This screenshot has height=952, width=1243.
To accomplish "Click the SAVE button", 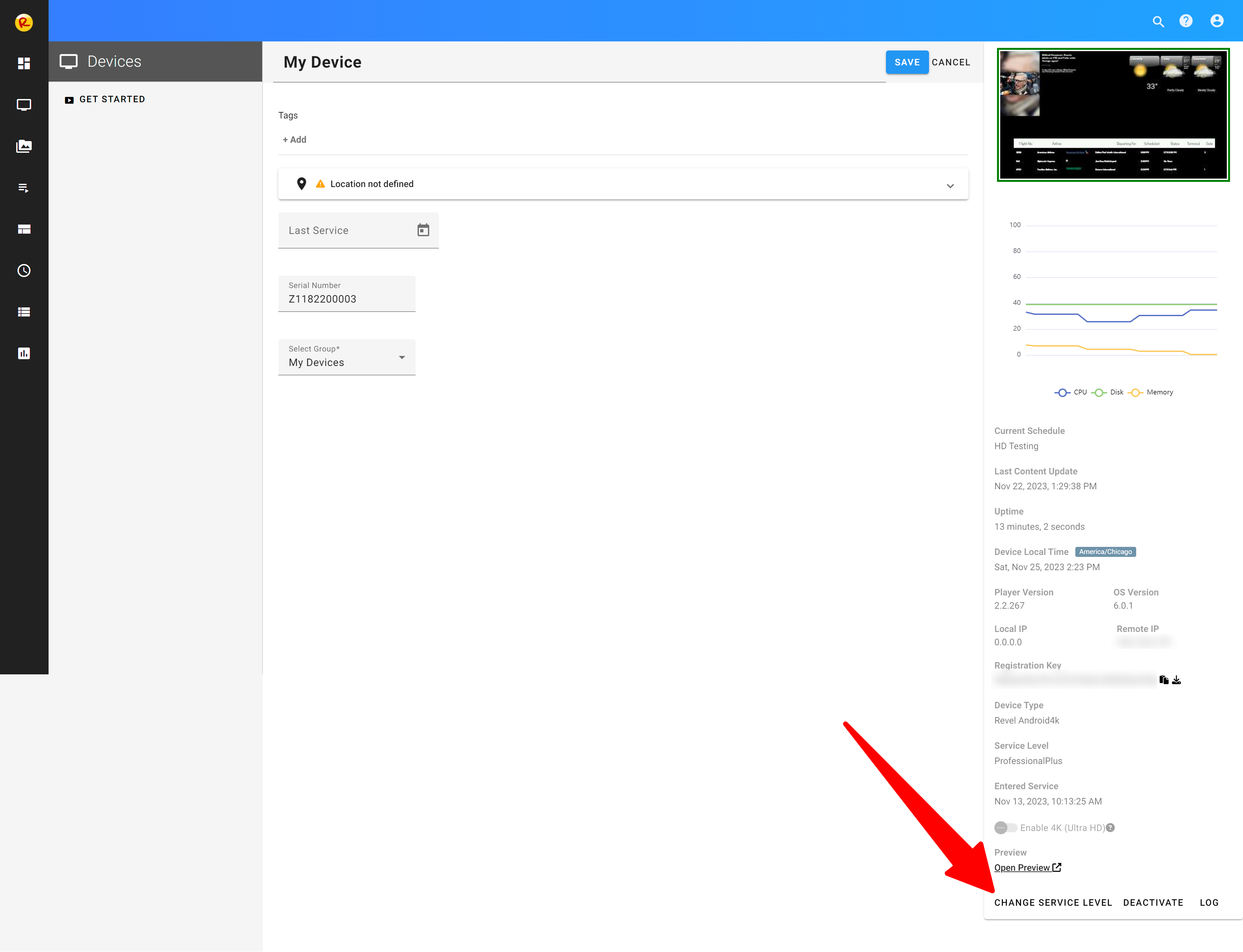I will click(x=906, y=62).
